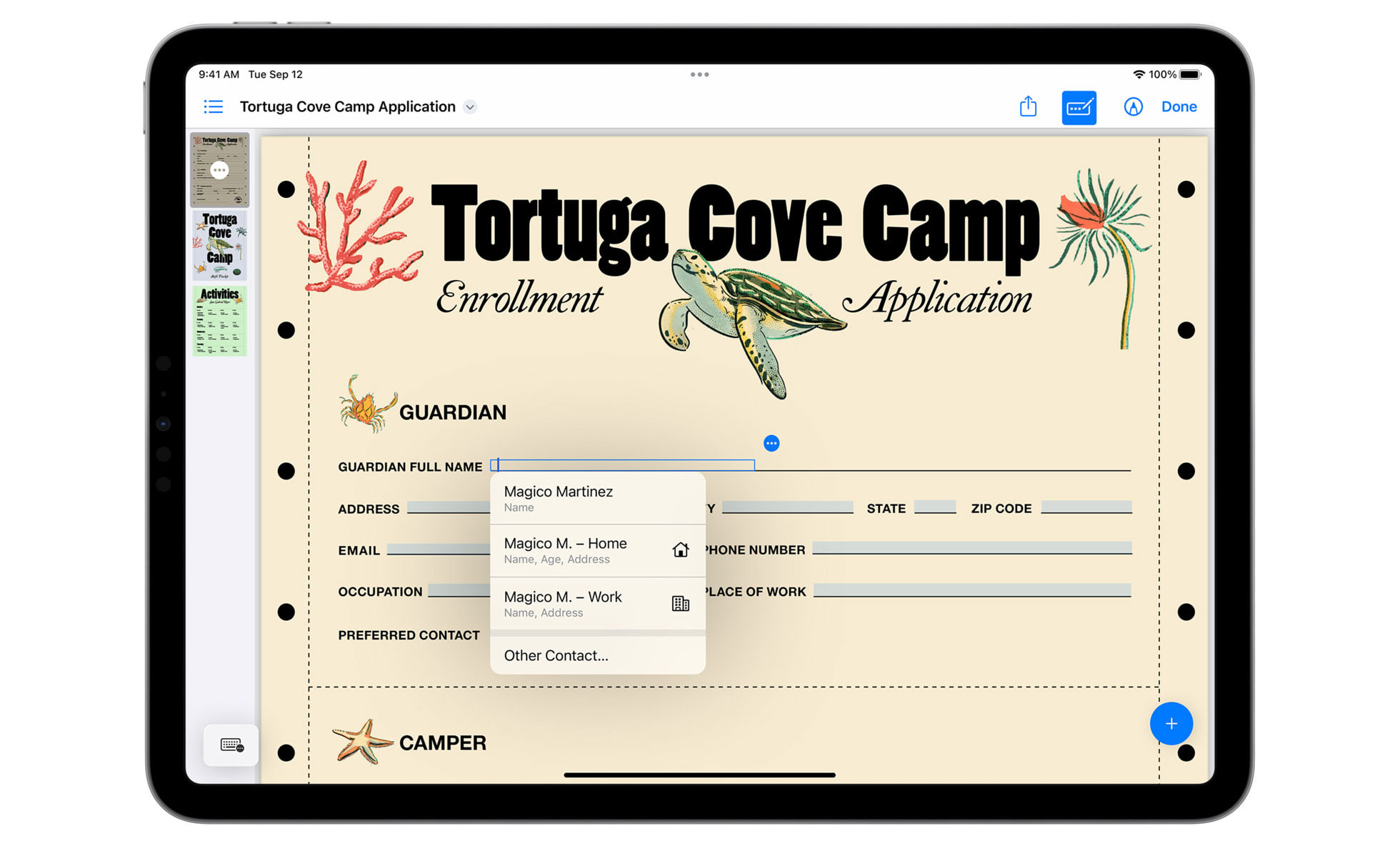
Task: Click the Guardian Full Name field
Action: pyautogui.click(x=622, y=465)
